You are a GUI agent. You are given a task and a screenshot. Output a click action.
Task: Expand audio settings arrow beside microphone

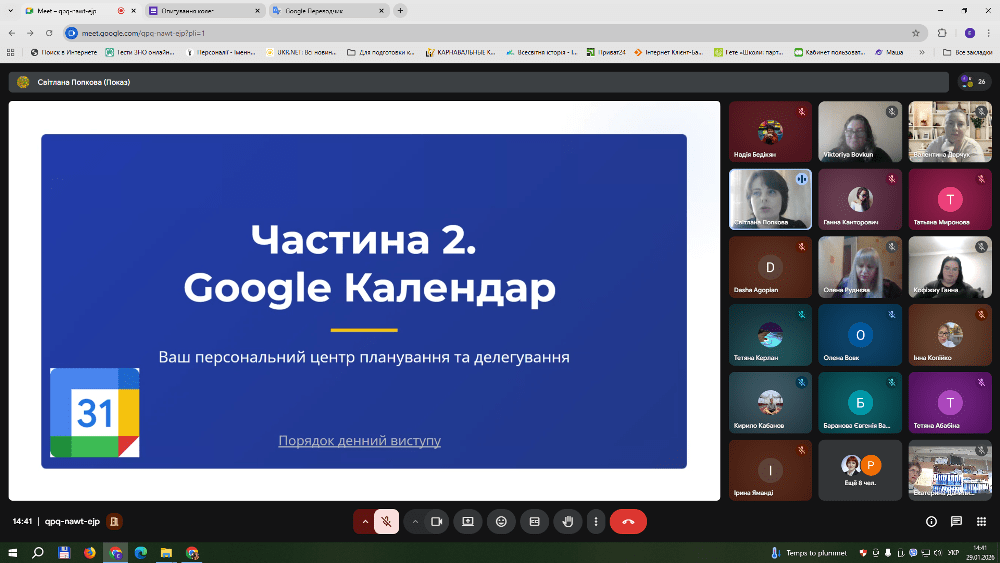point(364,521)
